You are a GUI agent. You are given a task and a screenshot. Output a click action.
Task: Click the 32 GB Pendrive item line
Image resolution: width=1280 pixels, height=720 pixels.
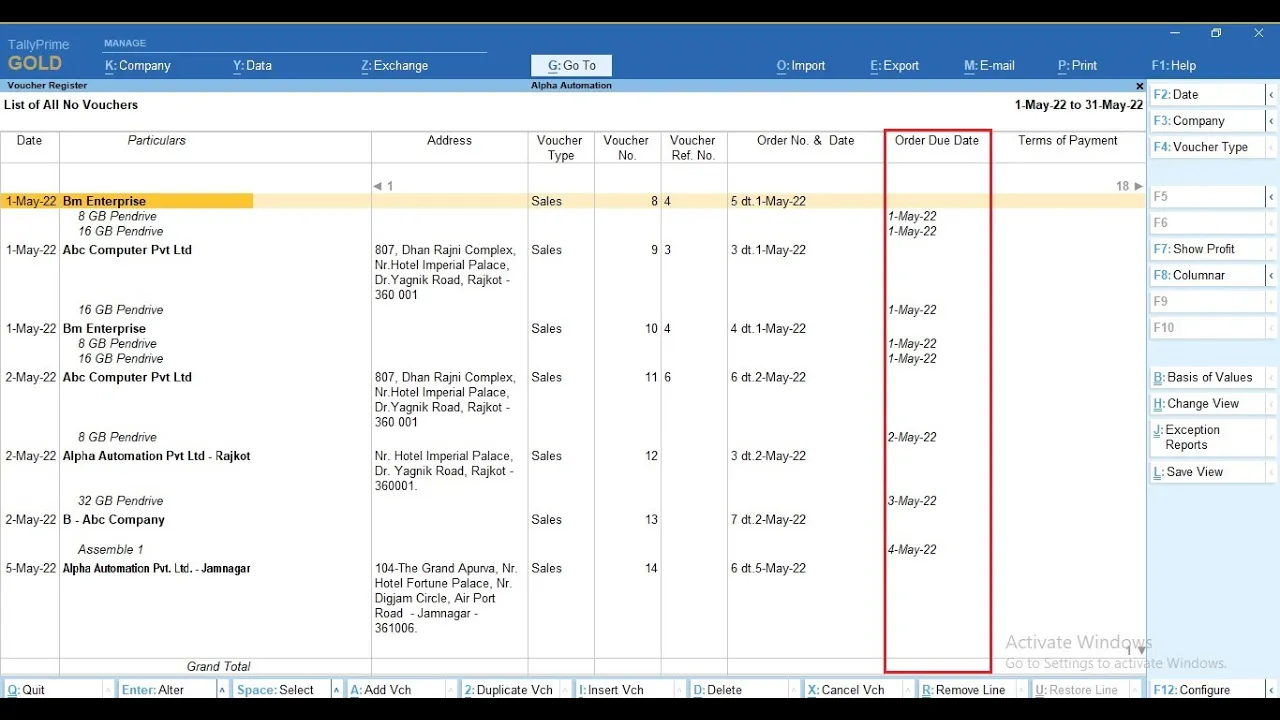(120, 501)
